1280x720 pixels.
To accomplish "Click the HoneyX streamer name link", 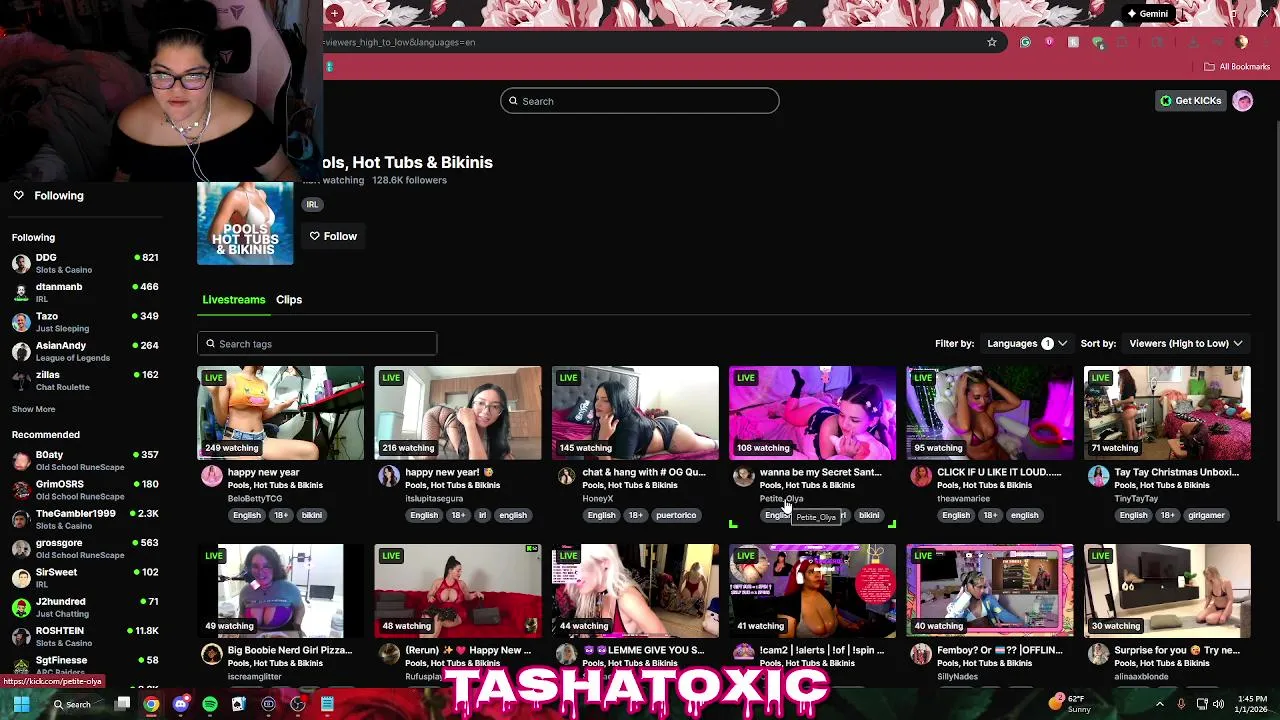I will (598, 498).
